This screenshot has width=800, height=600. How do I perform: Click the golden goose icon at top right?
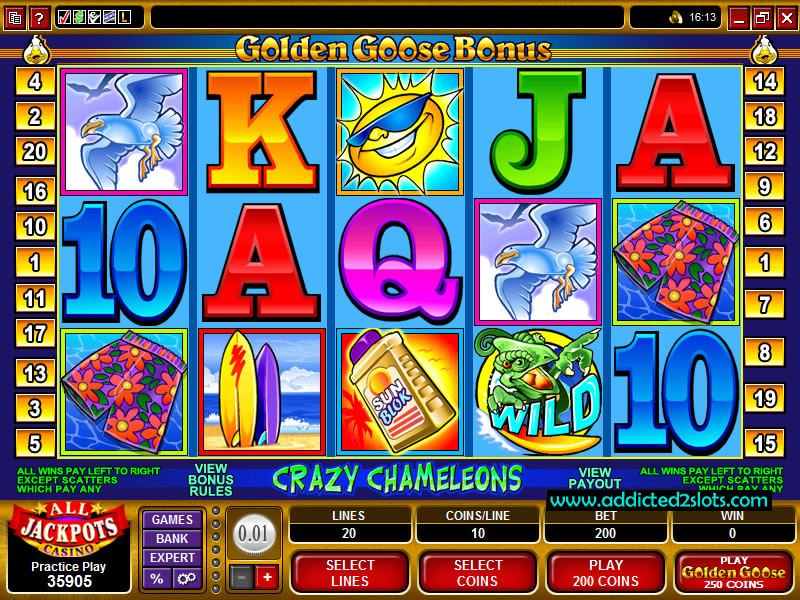point(764,50)
